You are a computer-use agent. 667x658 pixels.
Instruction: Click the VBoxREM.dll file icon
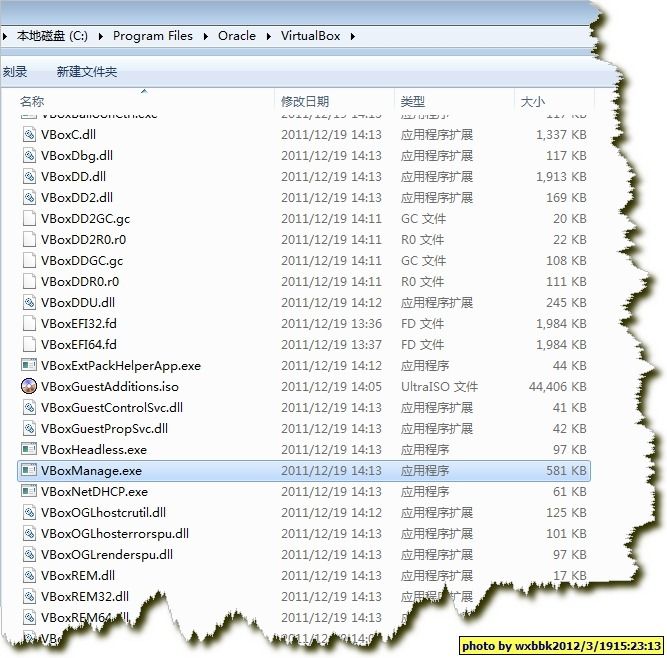coord(29,575)
